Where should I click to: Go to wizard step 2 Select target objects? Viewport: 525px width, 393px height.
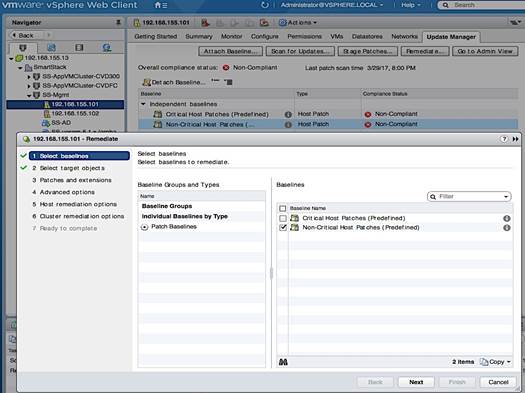[x=69, y=168]
